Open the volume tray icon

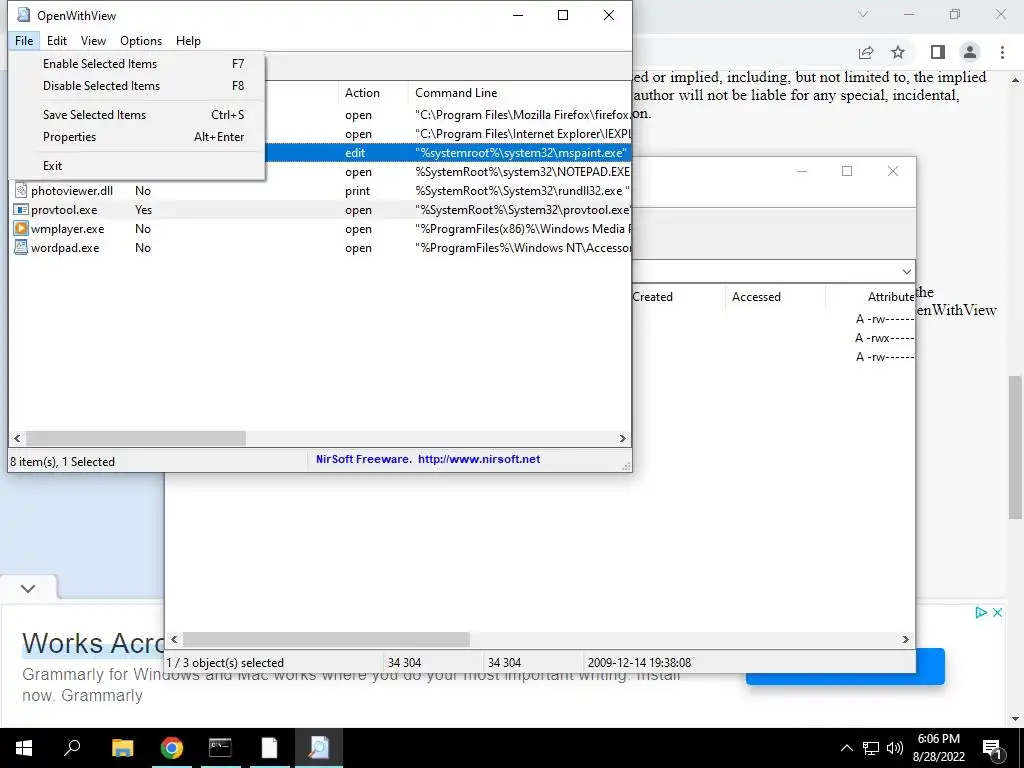tap(894, 748)
